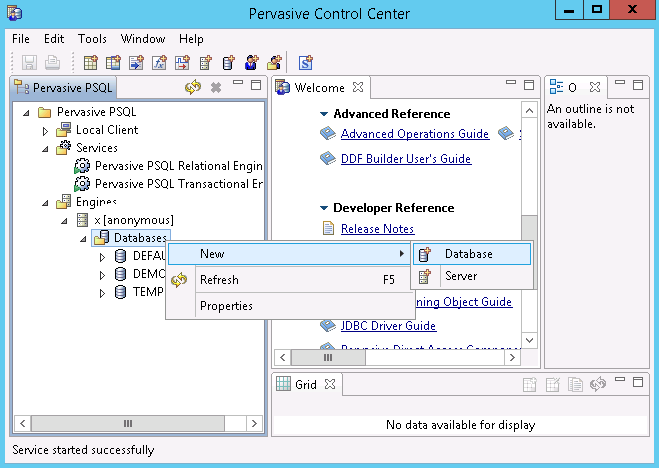
Task: Open the Advanced Operations Guide link
Action: 414,134
